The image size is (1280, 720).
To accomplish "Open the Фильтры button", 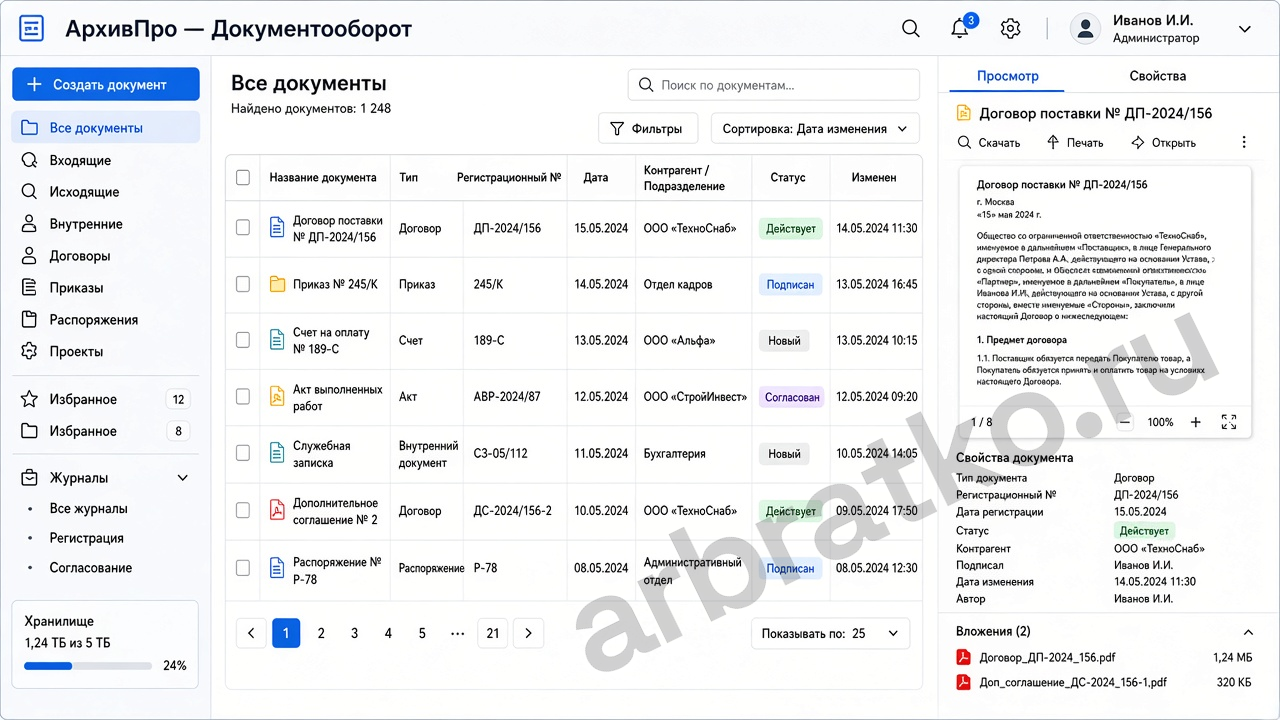I will tap(648, 128).
